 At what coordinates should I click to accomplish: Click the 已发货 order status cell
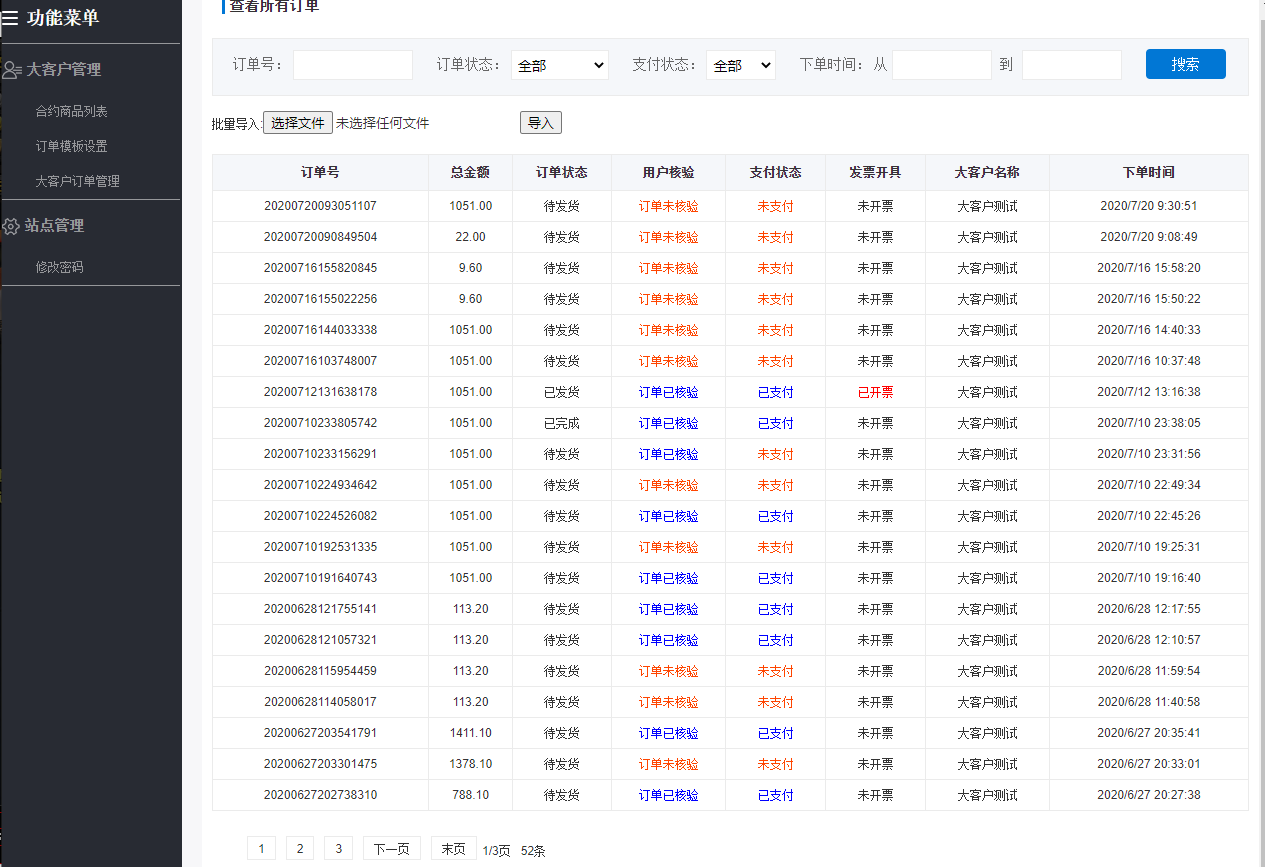(x=561, y=392)
